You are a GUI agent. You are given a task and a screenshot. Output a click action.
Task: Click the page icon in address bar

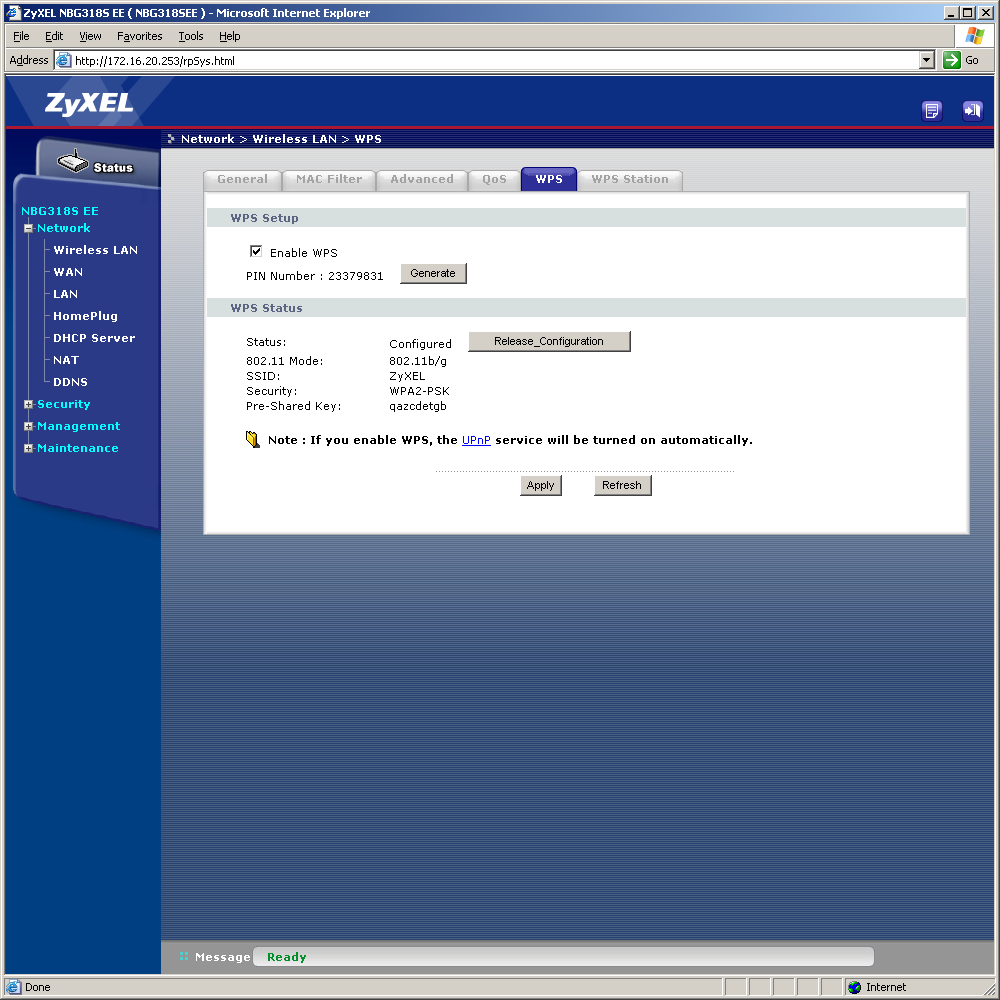64,61
